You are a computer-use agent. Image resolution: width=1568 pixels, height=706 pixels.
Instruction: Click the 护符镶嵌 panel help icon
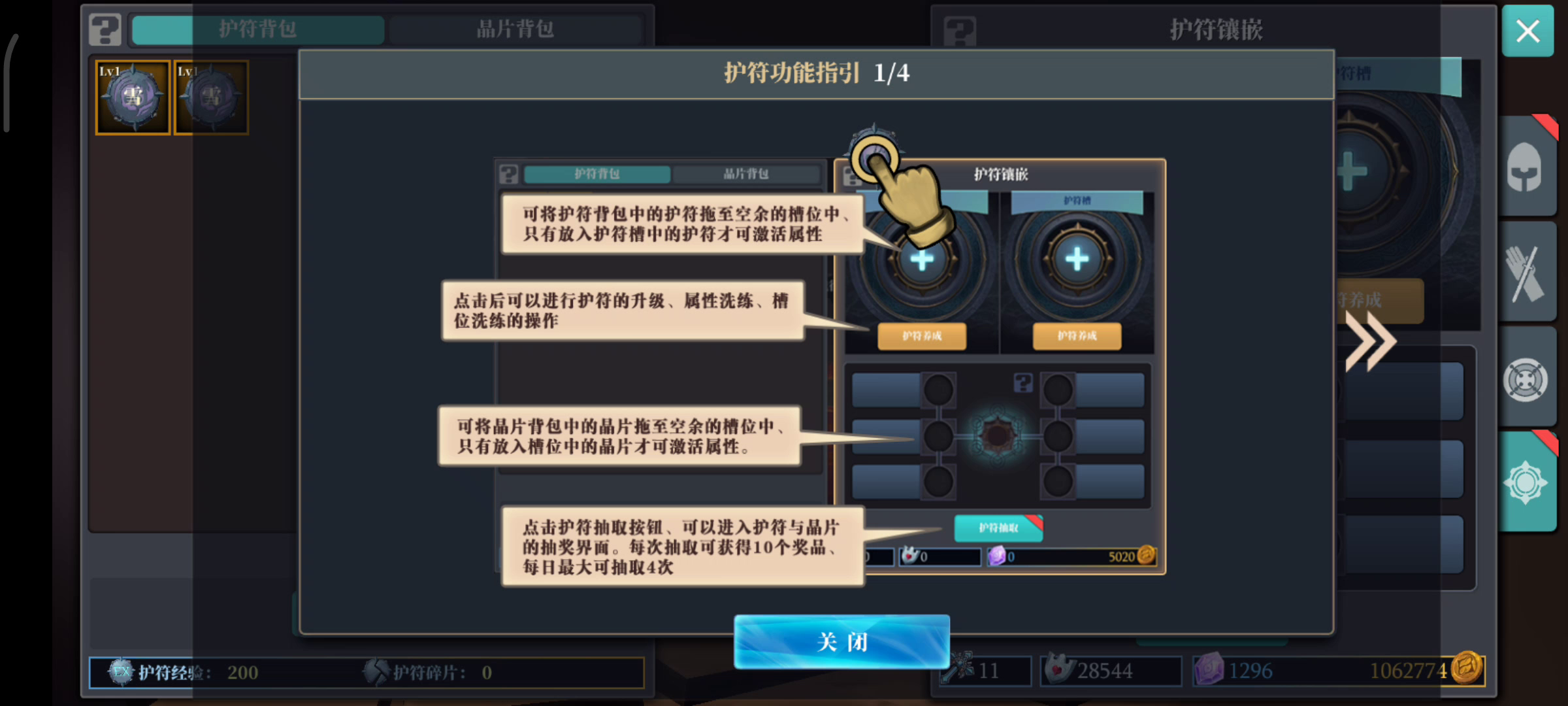click(x=960, y=31)
